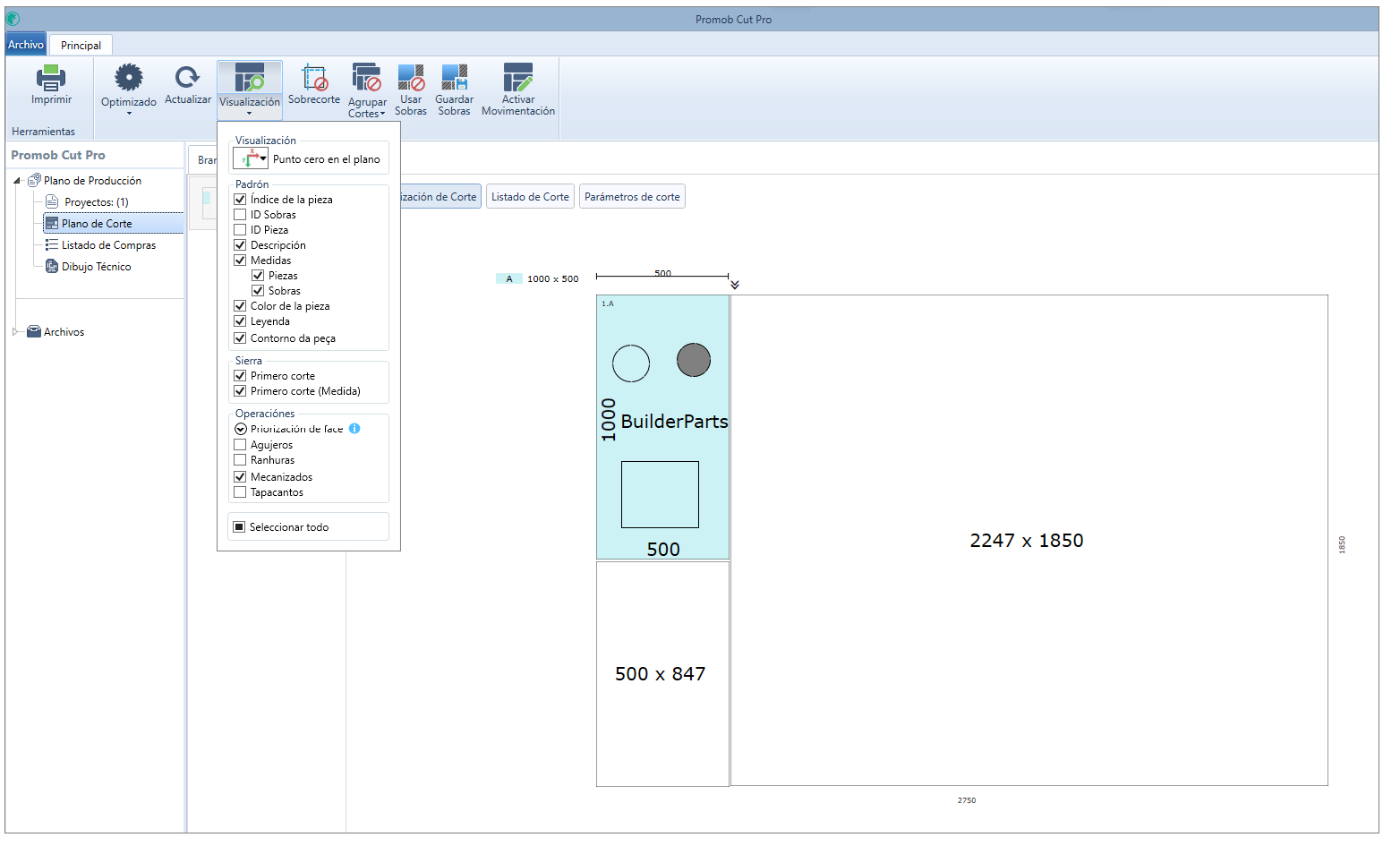Toggle Primero corte checkbox
Image resolution: width=1400 pixels, height=846 pixels.
click(x=240, y=376)
